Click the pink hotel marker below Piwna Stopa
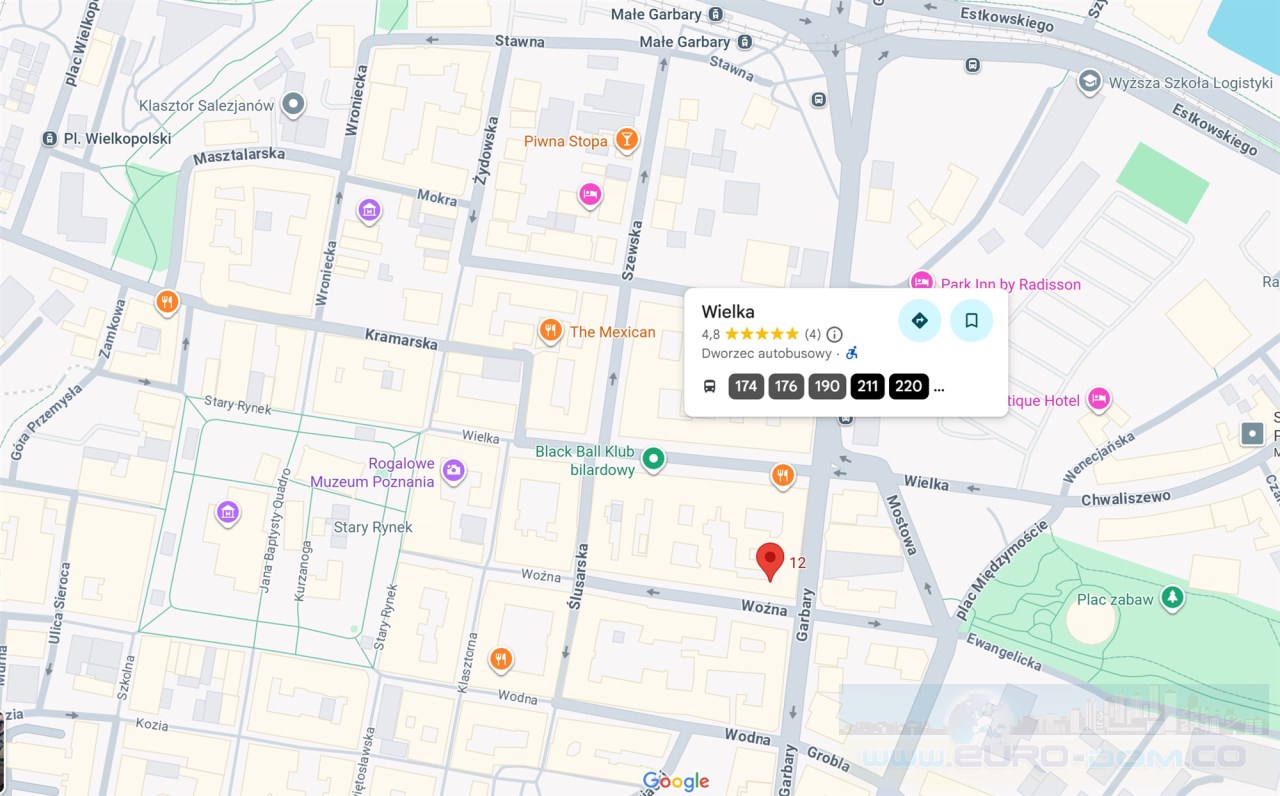The width and height of the screenshot is (1280, 796). [590, 195]
